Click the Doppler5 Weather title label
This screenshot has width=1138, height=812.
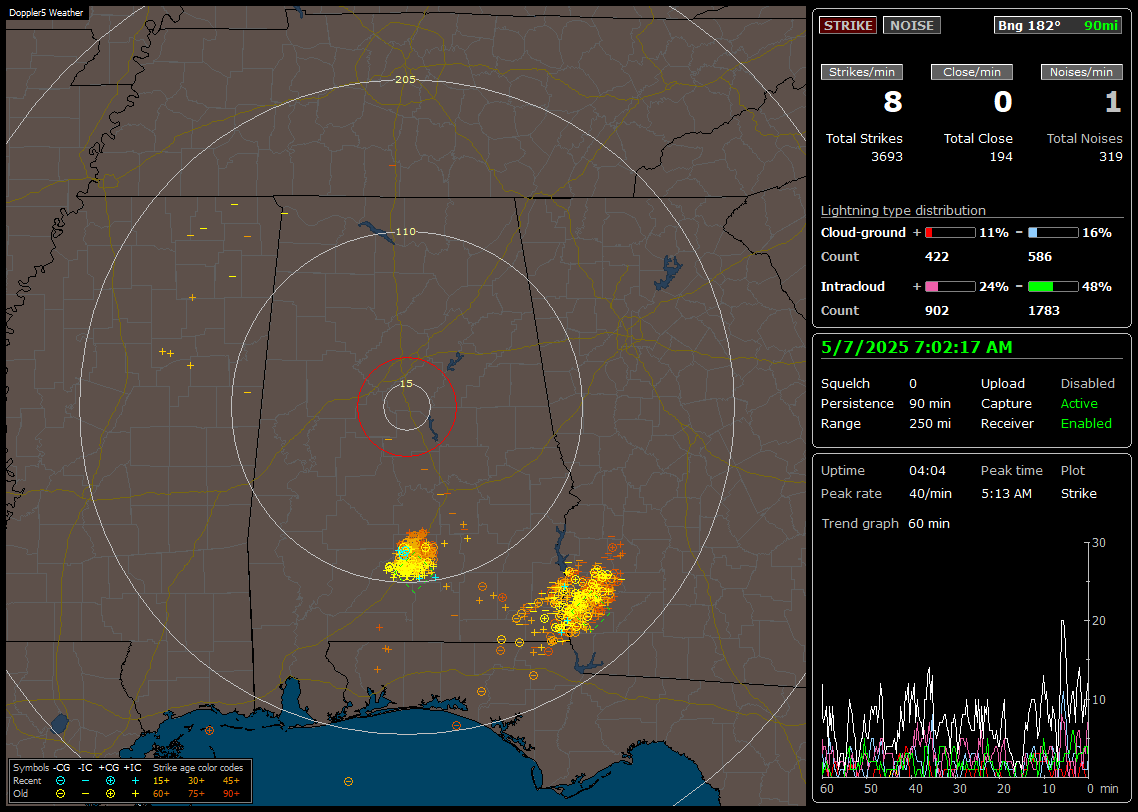(x=46, y=13)
